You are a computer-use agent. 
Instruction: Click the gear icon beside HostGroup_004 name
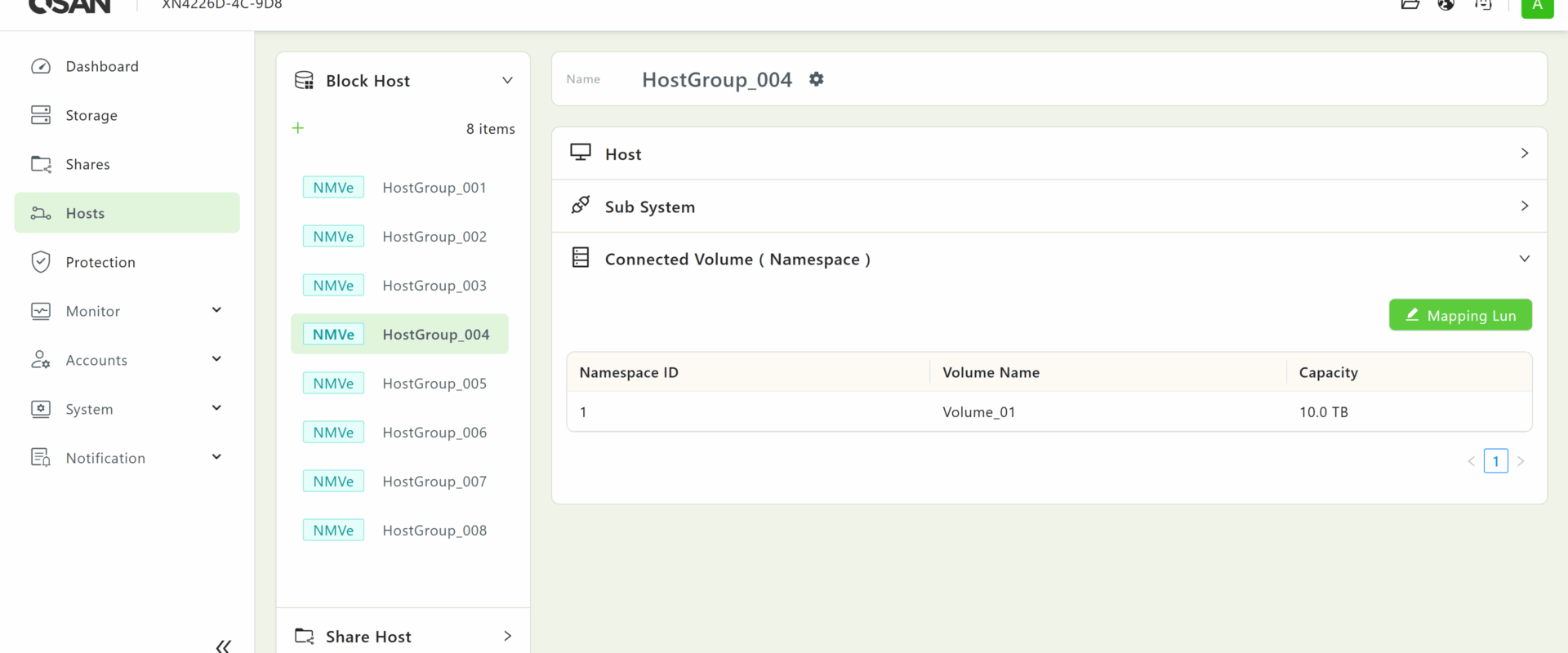pyautogui.click(x=816, y=79)
